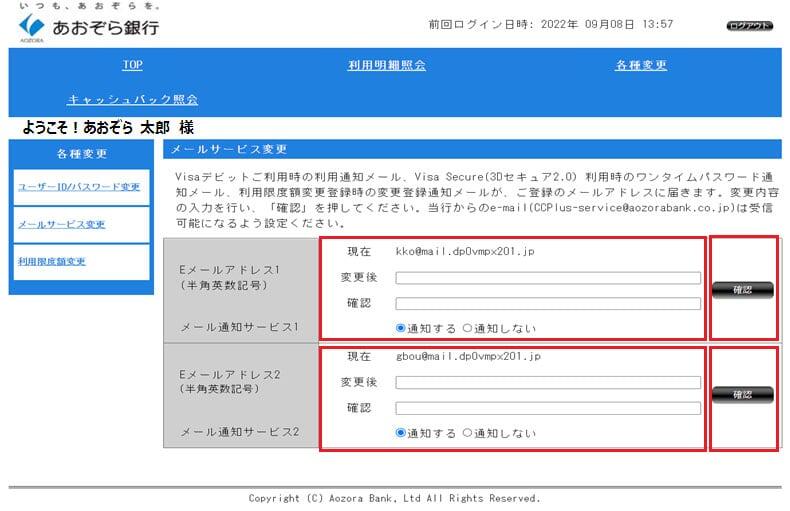This screenshot has width=790, height=511.
Task: Open the TOP navigation link
Action: point(132,65)
